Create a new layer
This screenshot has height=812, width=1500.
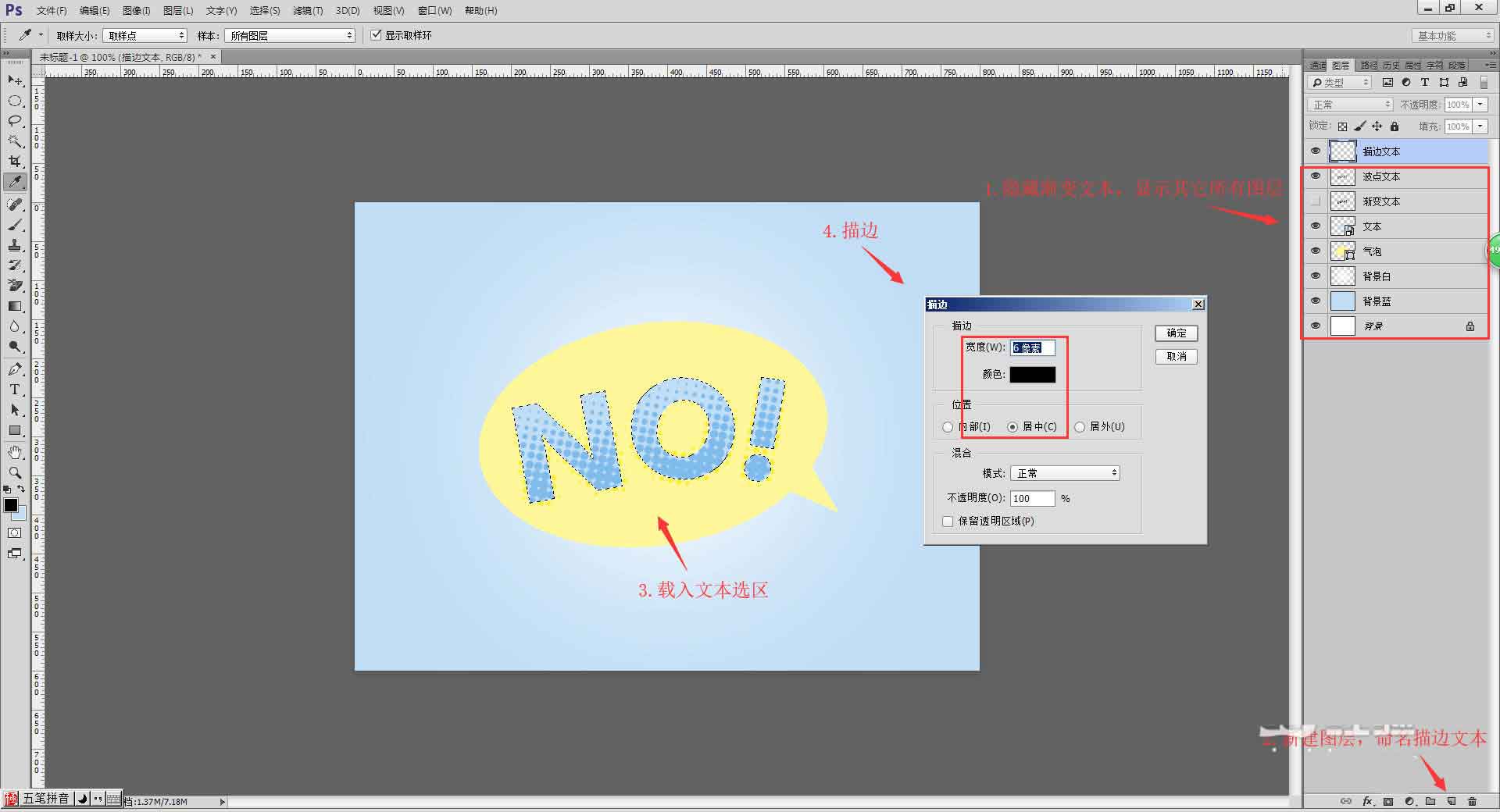click(x=1452, y=801)
